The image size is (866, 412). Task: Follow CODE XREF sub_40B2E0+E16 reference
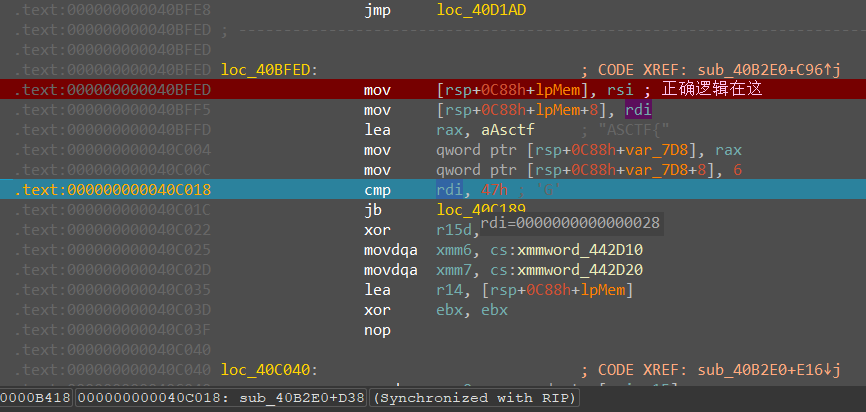coord(769,370)
